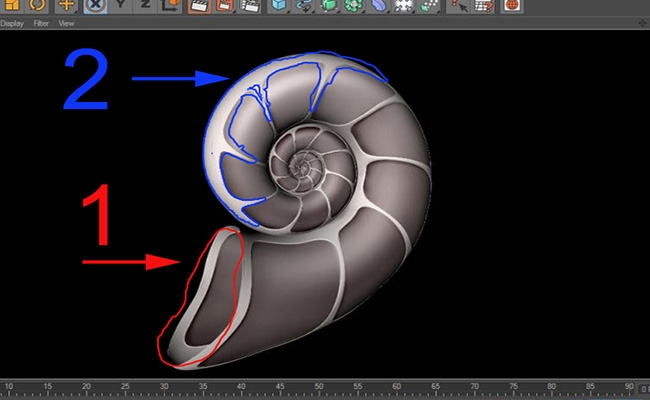Toggle the Y-axis lock
The width and height of the screenshot is (650, 400).
point(121,6)
